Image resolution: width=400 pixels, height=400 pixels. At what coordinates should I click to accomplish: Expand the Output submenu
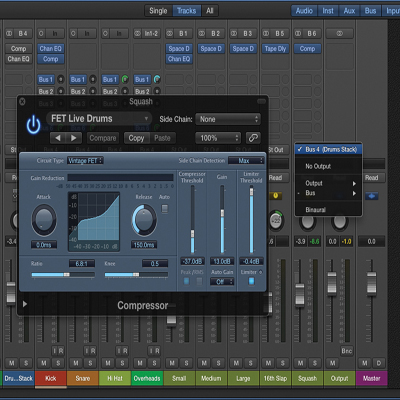329,183
